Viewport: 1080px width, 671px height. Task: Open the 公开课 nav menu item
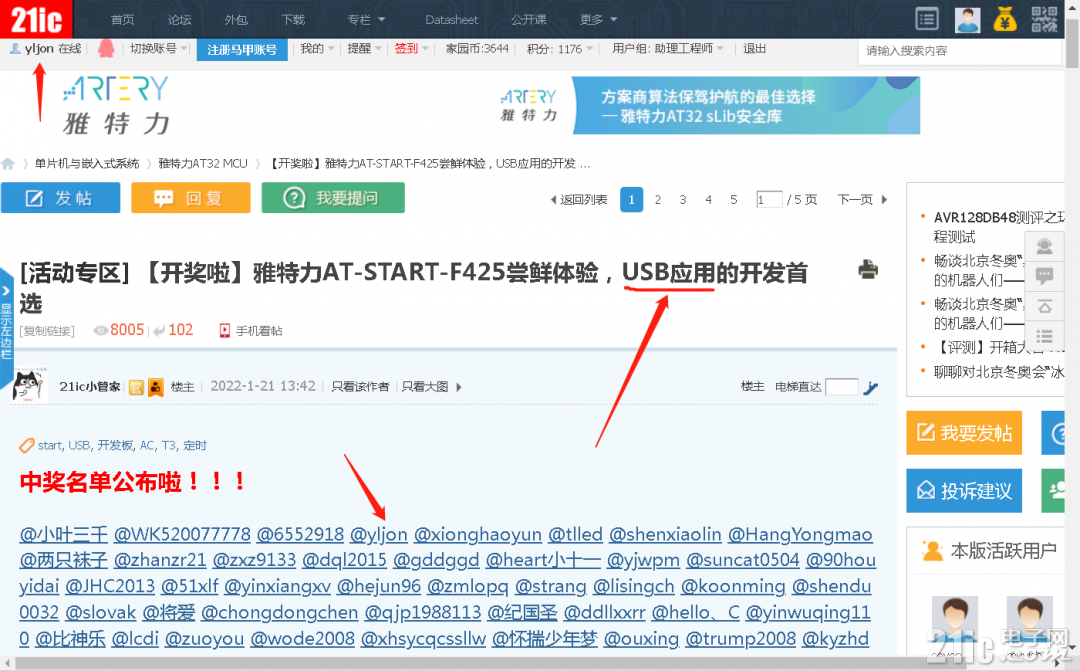pyautogui.click(x=528, y=19)
